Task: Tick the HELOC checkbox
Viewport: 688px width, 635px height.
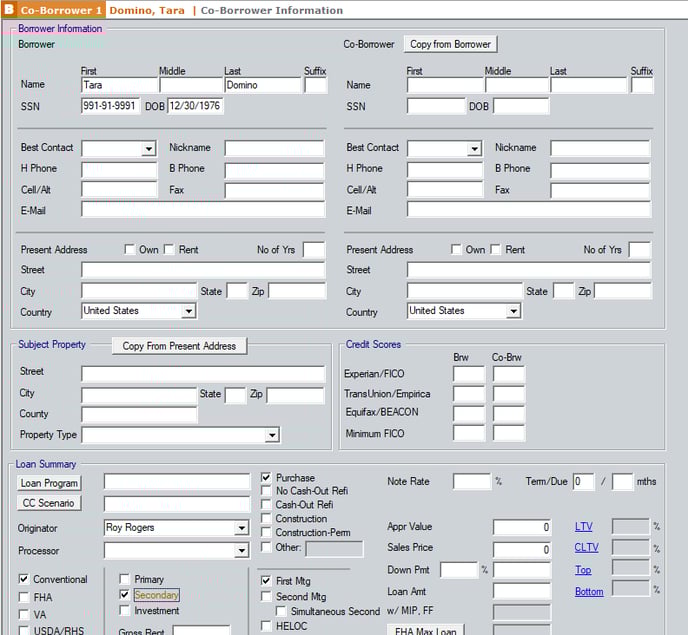Action: pos(266,626)
